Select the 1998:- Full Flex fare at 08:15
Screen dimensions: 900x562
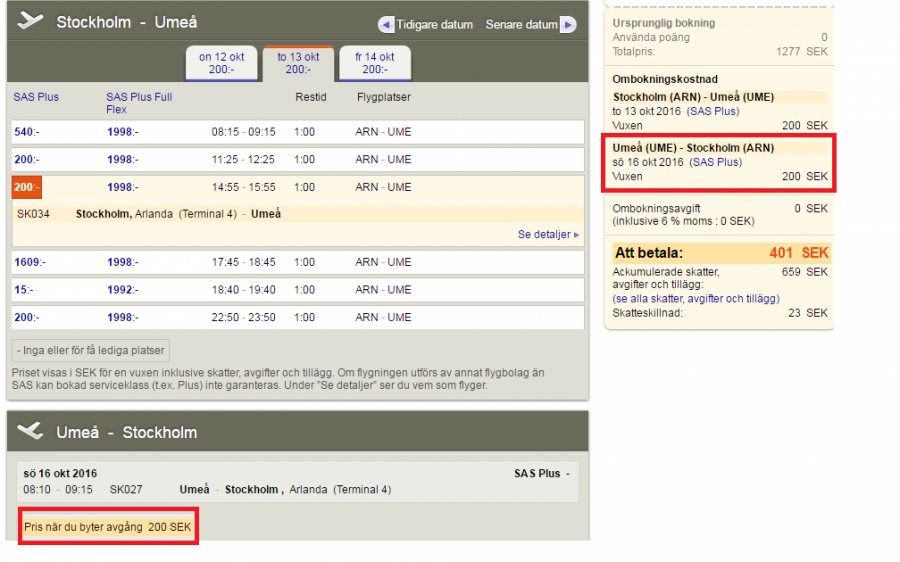click(x=124, y=132)
